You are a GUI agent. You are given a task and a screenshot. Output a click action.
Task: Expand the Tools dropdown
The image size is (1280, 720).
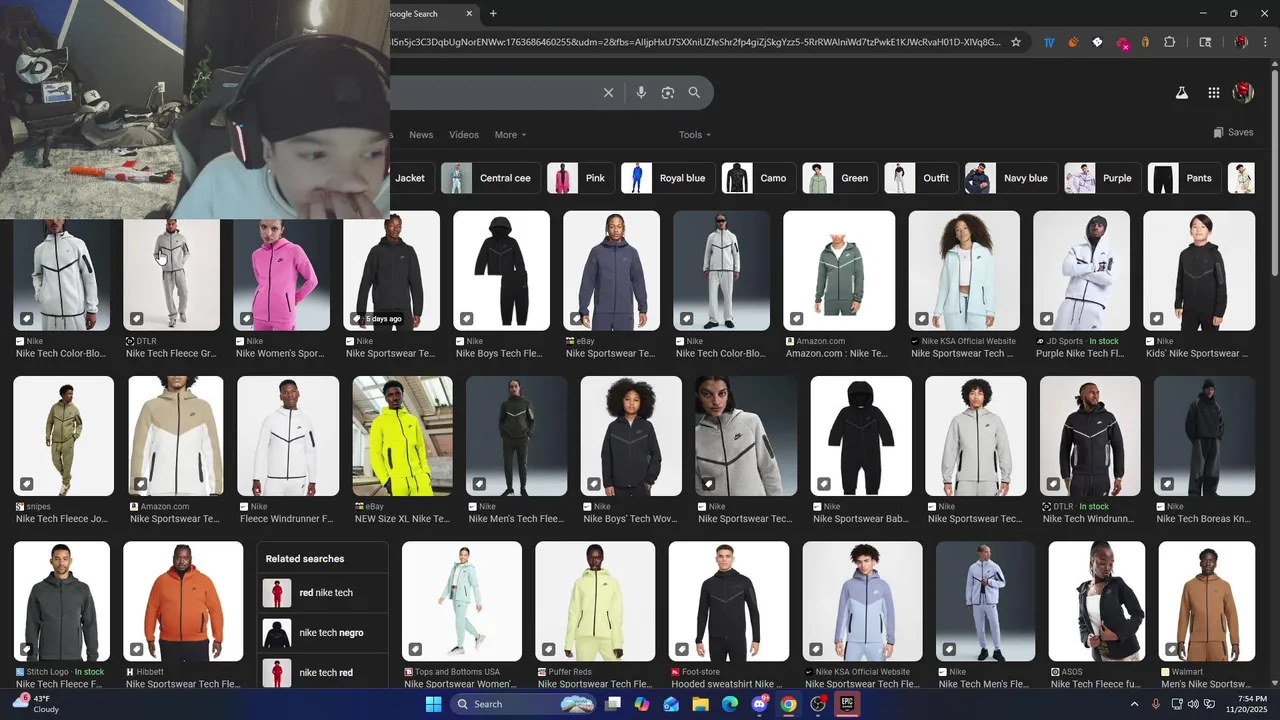point(695,135)
